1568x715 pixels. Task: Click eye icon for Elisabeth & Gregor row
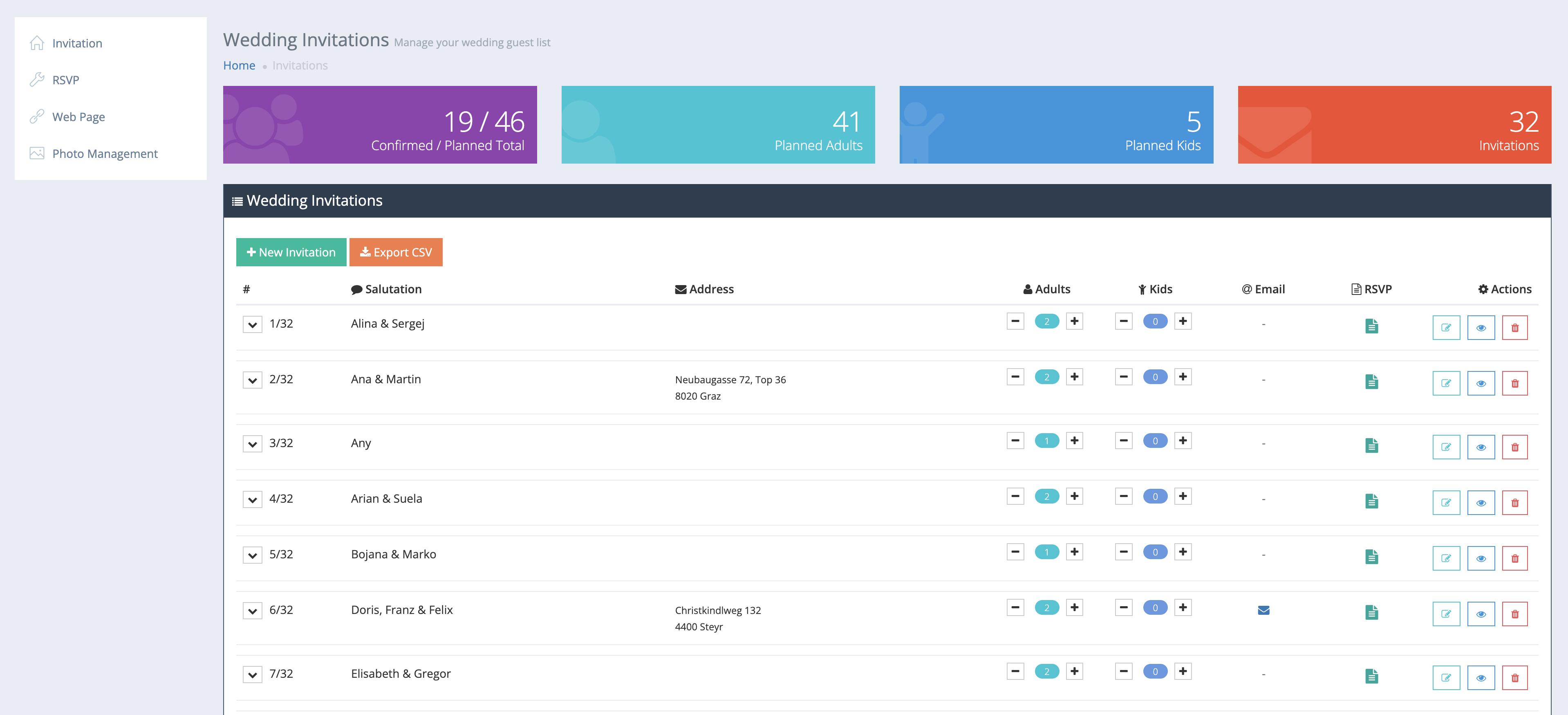(1481, 678)
